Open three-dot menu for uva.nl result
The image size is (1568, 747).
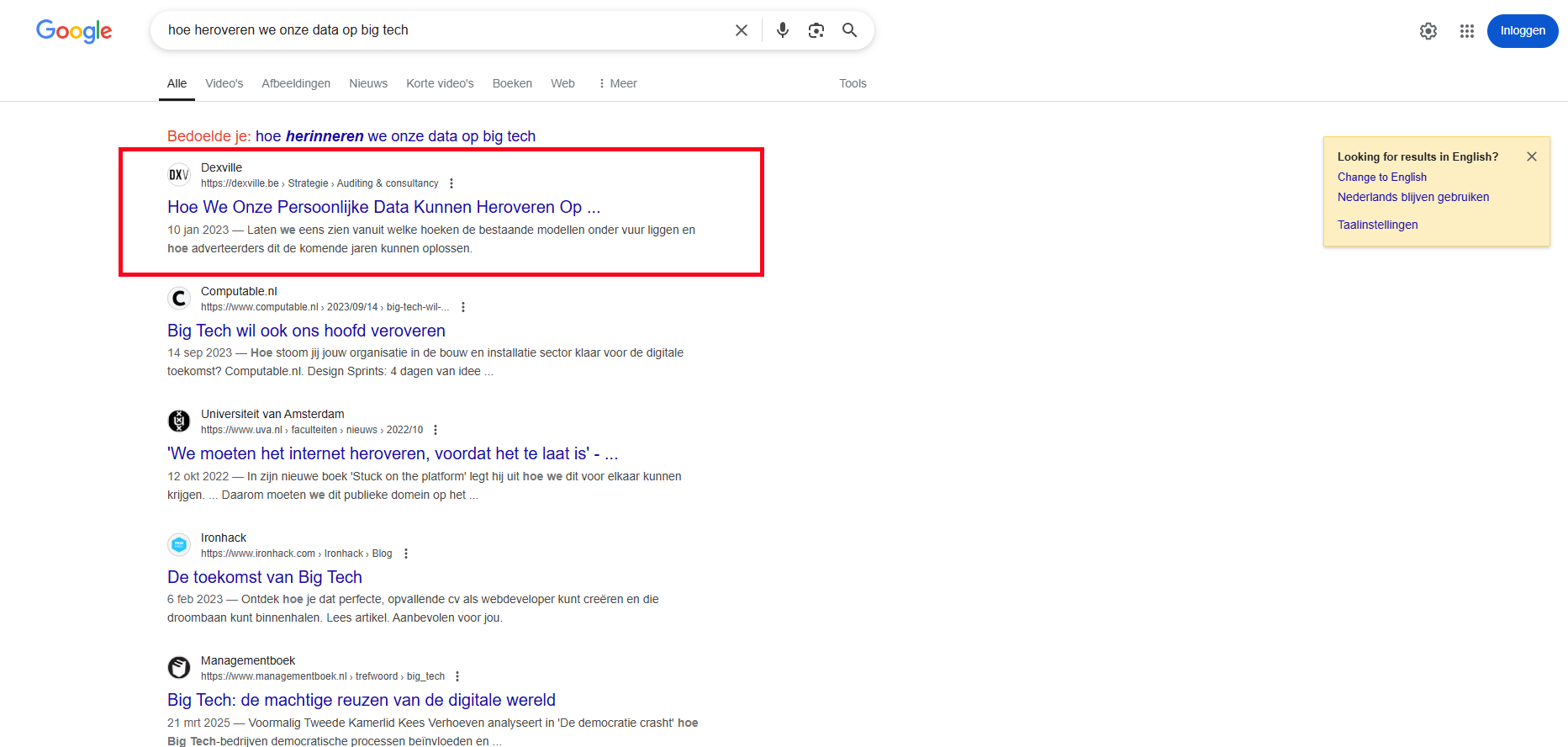436,430
